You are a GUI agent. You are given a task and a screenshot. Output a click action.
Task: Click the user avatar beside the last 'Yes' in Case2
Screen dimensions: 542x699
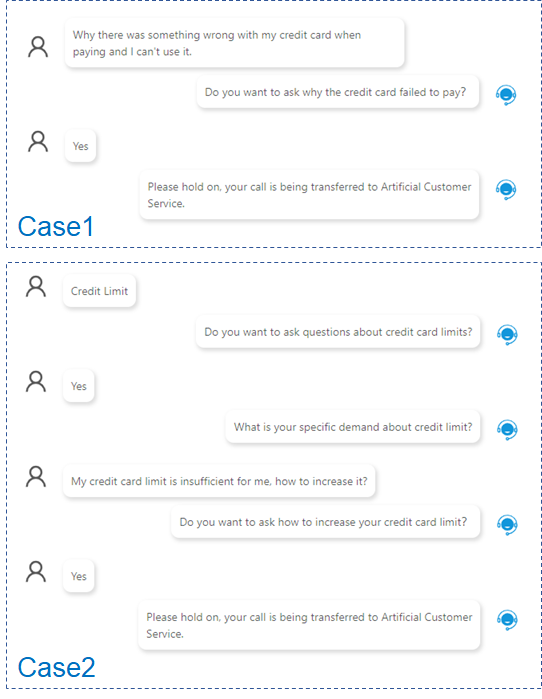[x=36, y=572]
